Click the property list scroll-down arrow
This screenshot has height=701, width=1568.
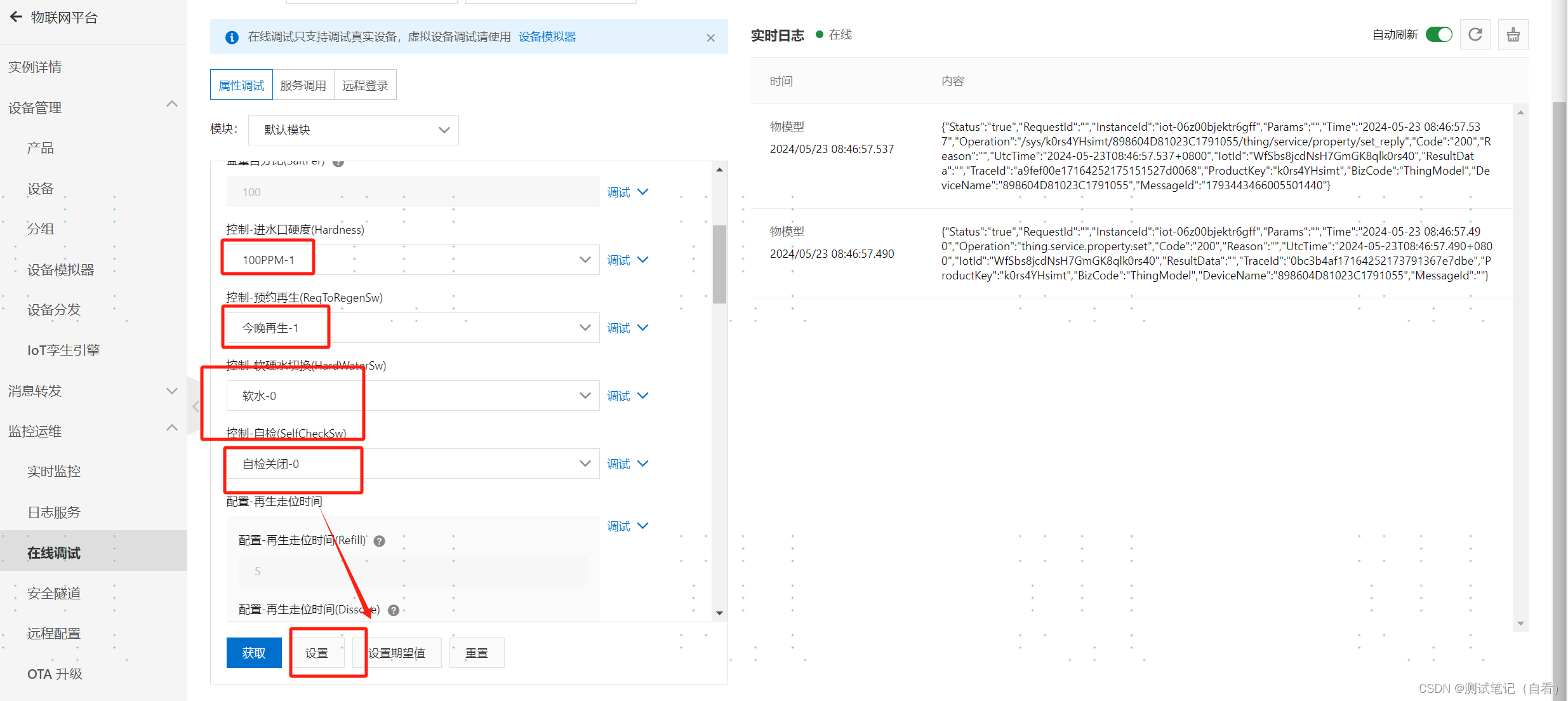tap(719, 613)
